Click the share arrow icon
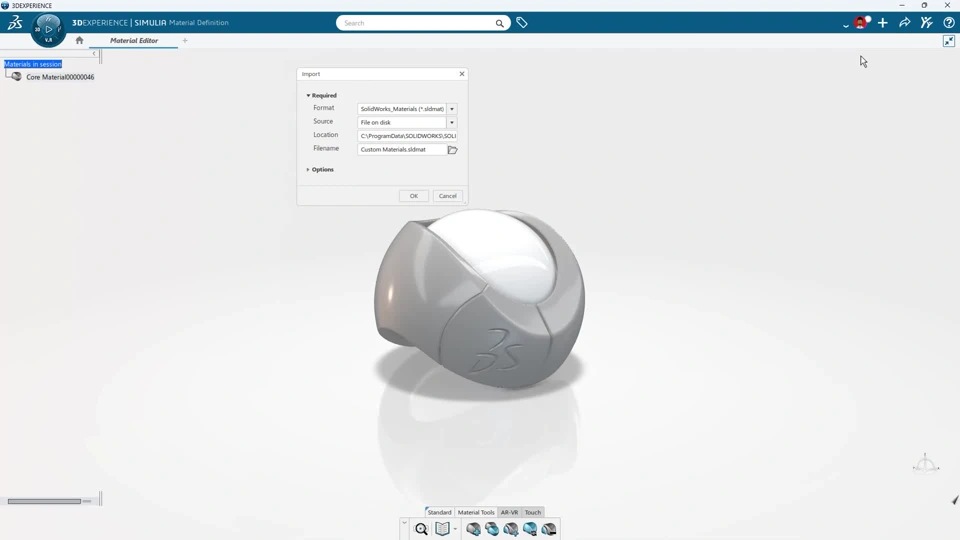Image resolution: width=960 pixels, height=540 pixels. click(904, 23)
